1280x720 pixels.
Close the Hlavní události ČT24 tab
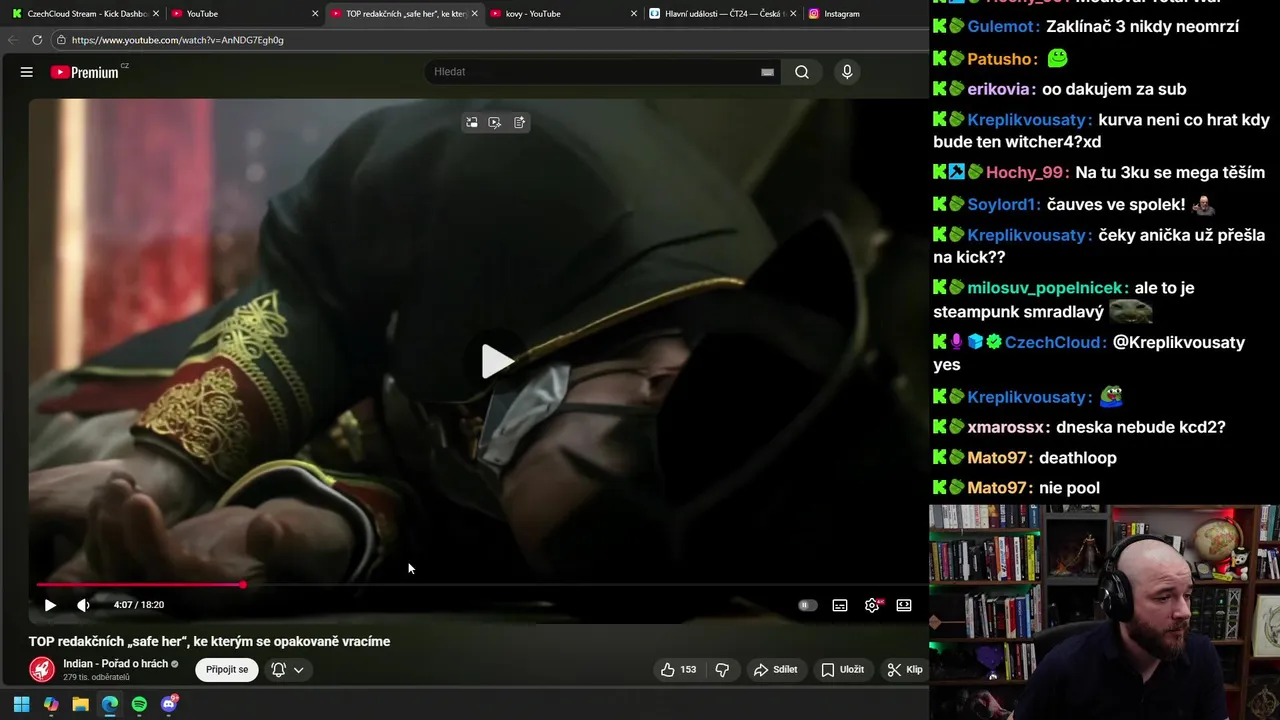pyautogui.click(x=794, y=14)
